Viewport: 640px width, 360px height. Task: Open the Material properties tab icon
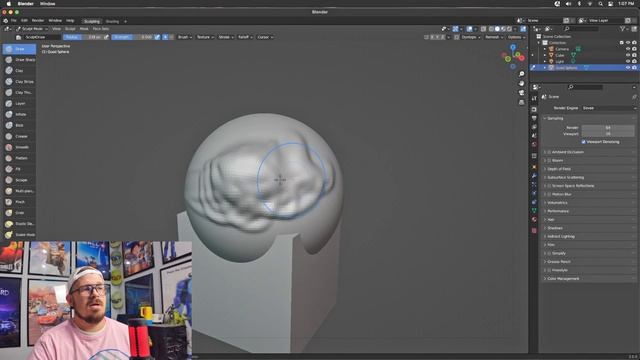pos(534,220)
